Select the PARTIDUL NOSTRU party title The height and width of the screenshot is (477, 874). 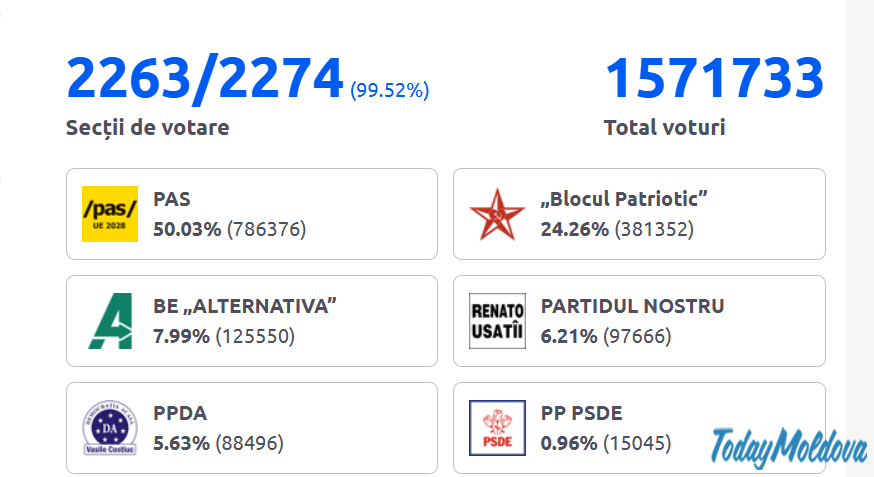coord(632,306)
